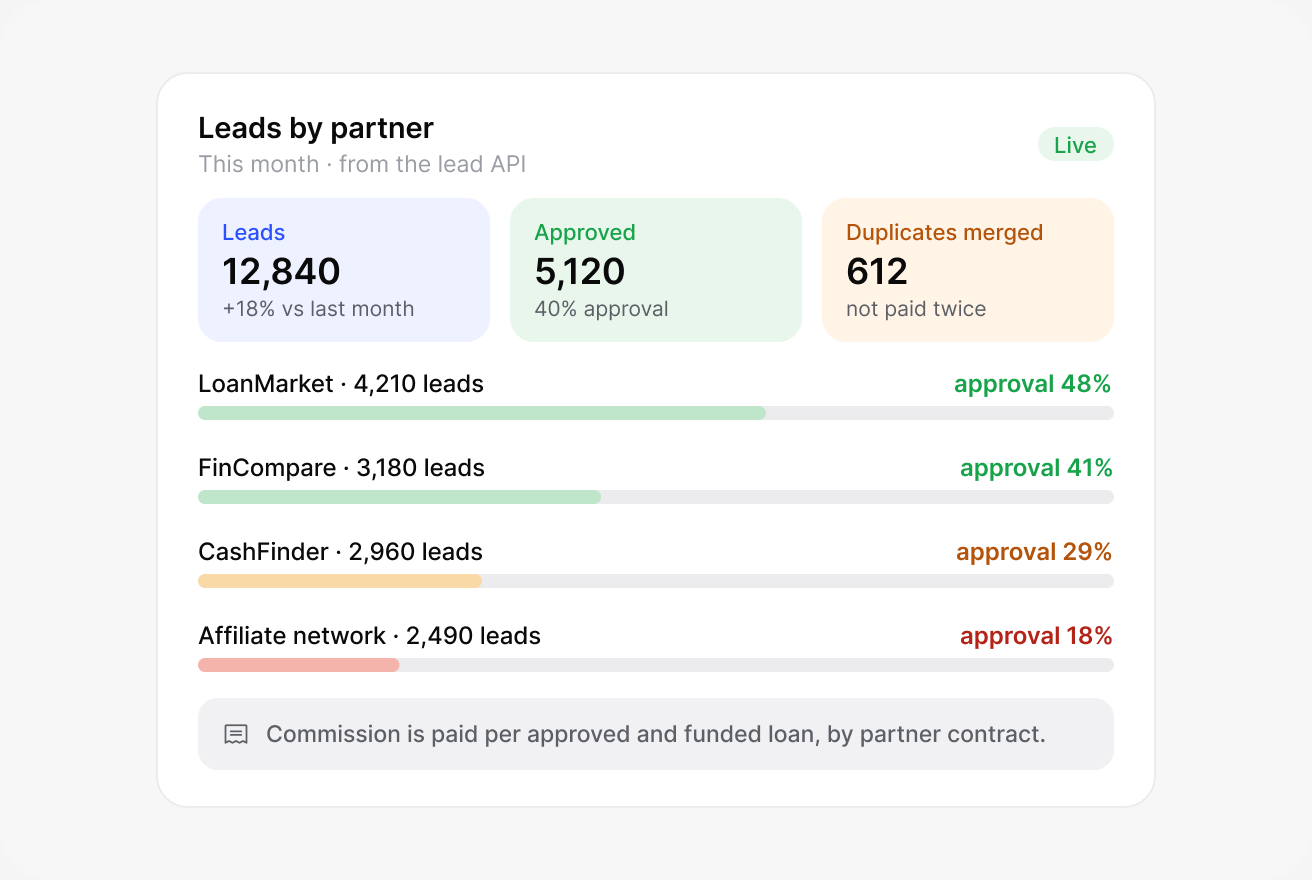The height and width of the screenshot is (880, 1312).
Task: Open the Duplicates merged 612 card
Action: tap(968, 270)
